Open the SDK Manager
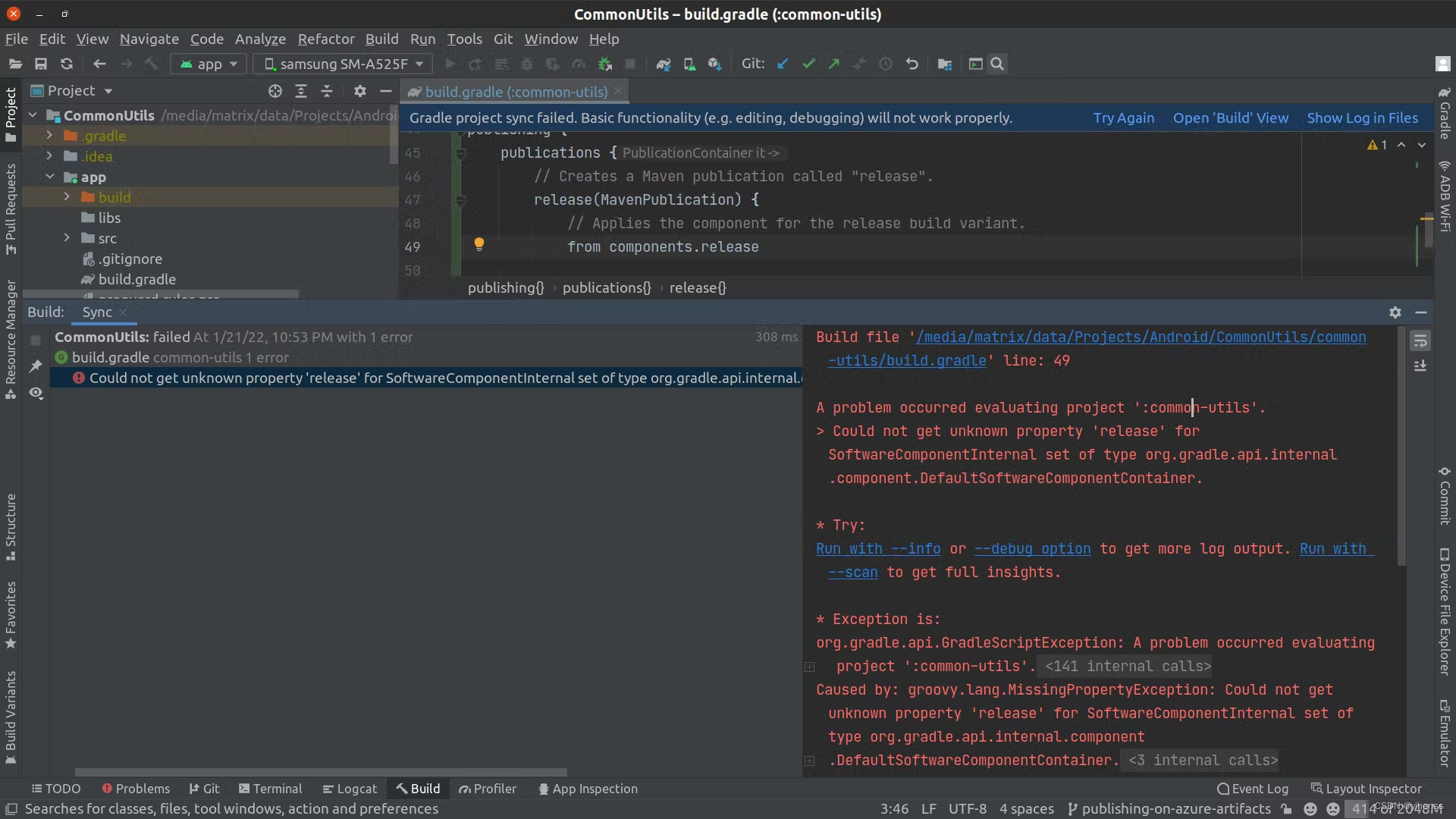This screenshot has height=819, width=1456. (714, 64)
